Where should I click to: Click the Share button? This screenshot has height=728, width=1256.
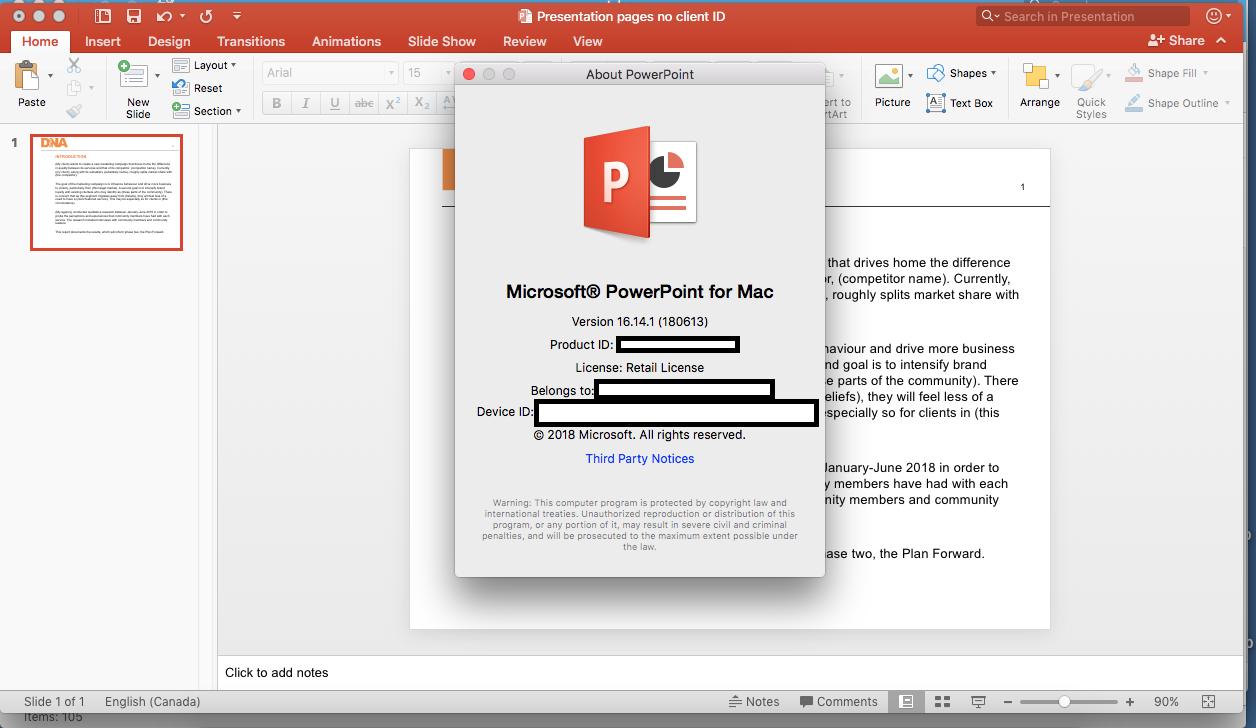1176,40
